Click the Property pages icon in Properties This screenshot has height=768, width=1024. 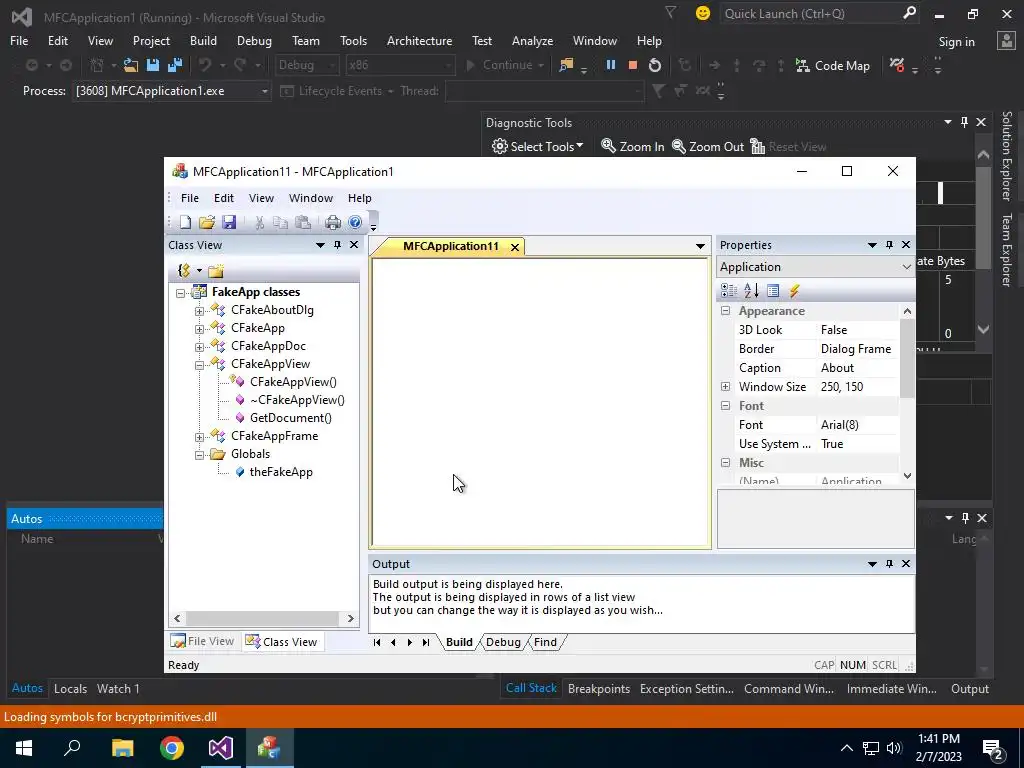pyautogui.click(x=773, y=291)
